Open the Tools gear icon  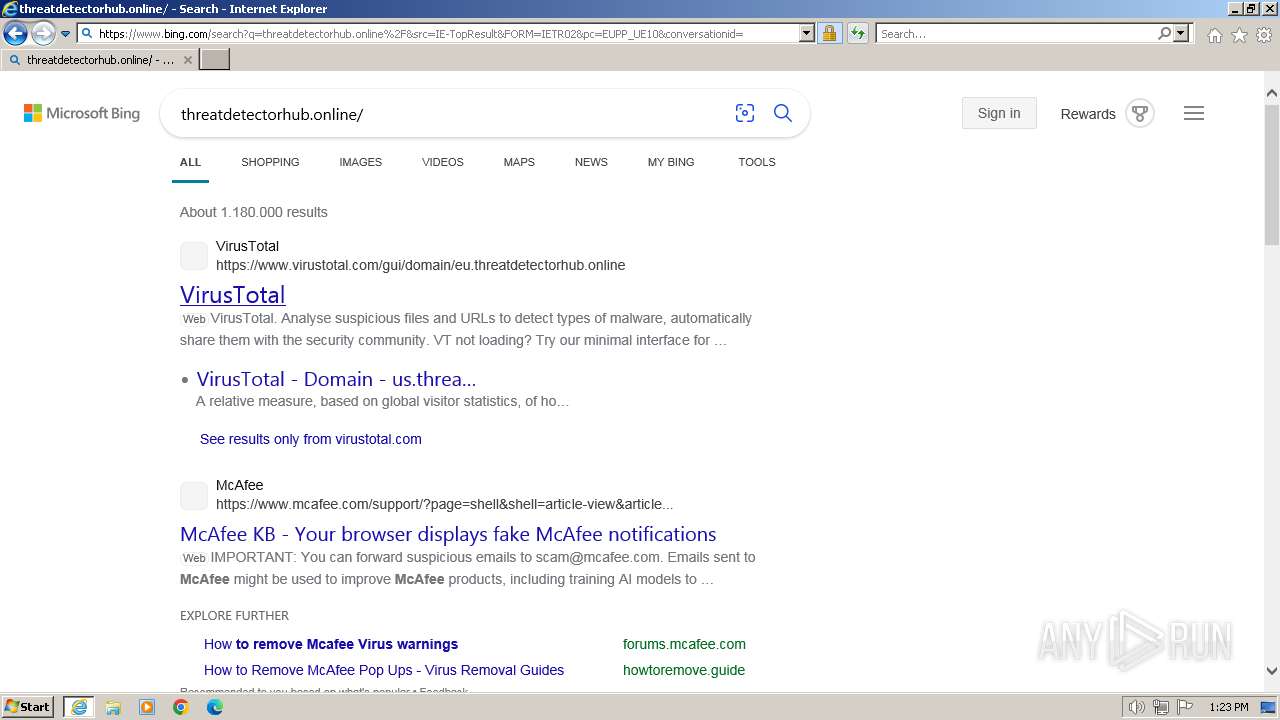[1264, 35]
